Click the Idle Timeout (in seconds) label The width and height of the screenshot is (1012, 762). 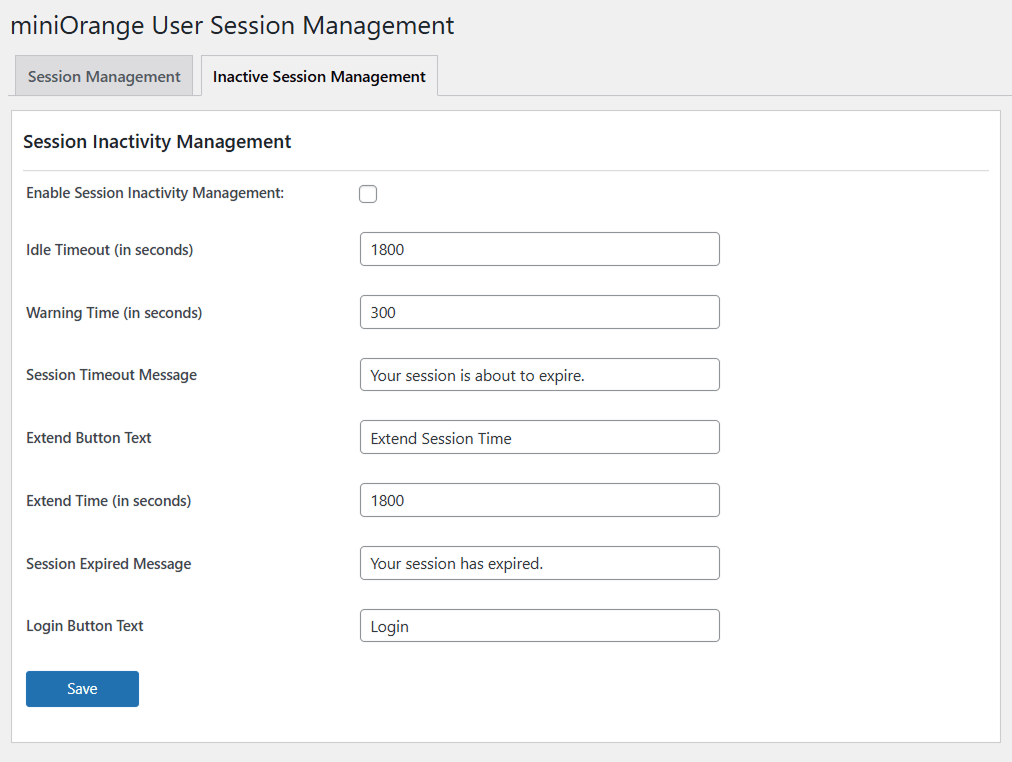(x=110, y=250)
